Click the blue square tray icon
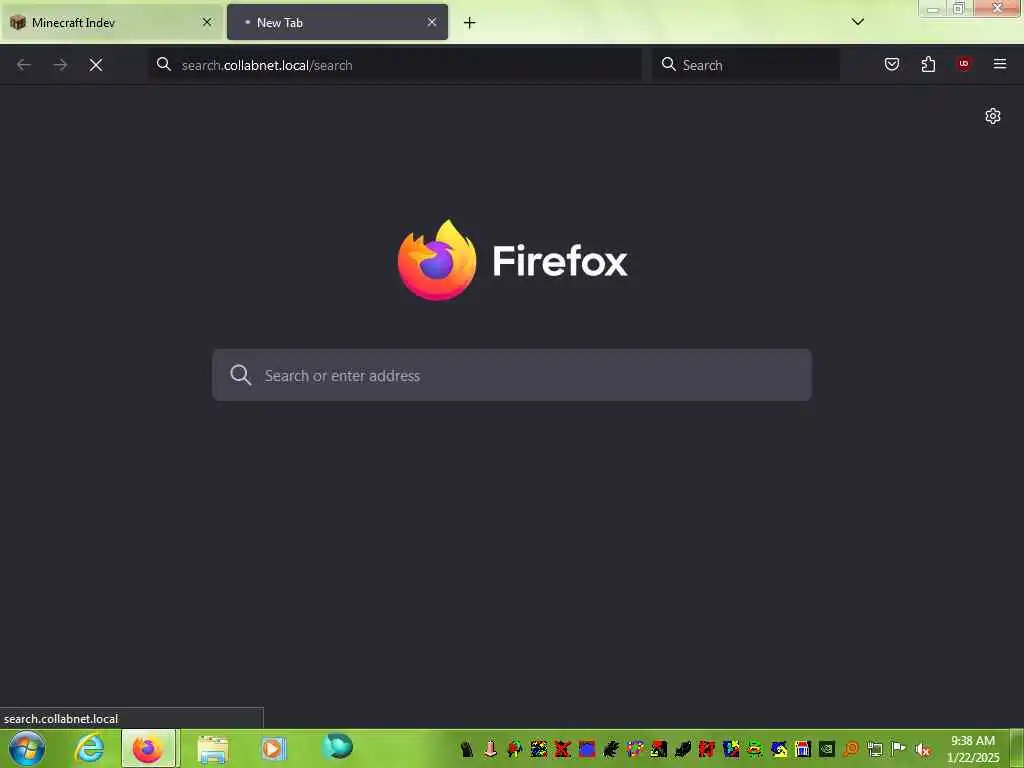Screen dimensions: 1024x768 coord(586,749)
